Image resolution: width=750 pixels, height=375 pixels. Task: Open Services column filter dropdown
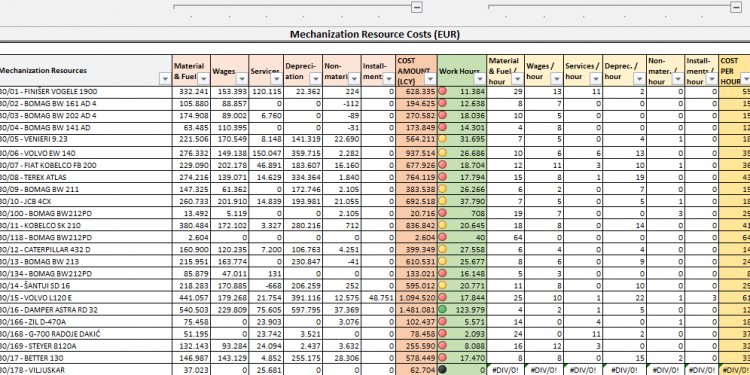[x=277, y=79]
